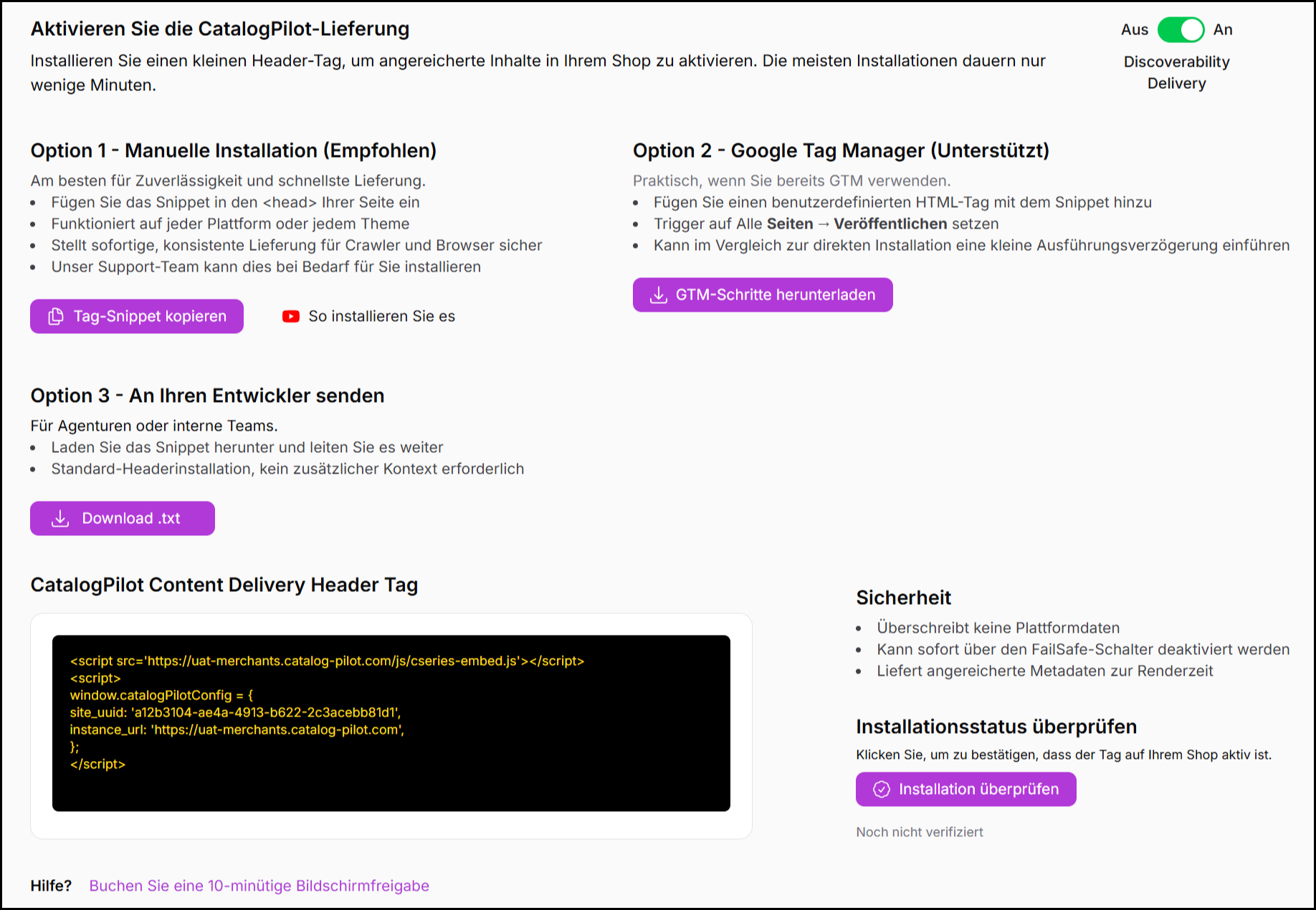Screen dimensions: 1316x910
Task: Toggle the Discoverability Delivery switch
Action: click(1181, 30)
